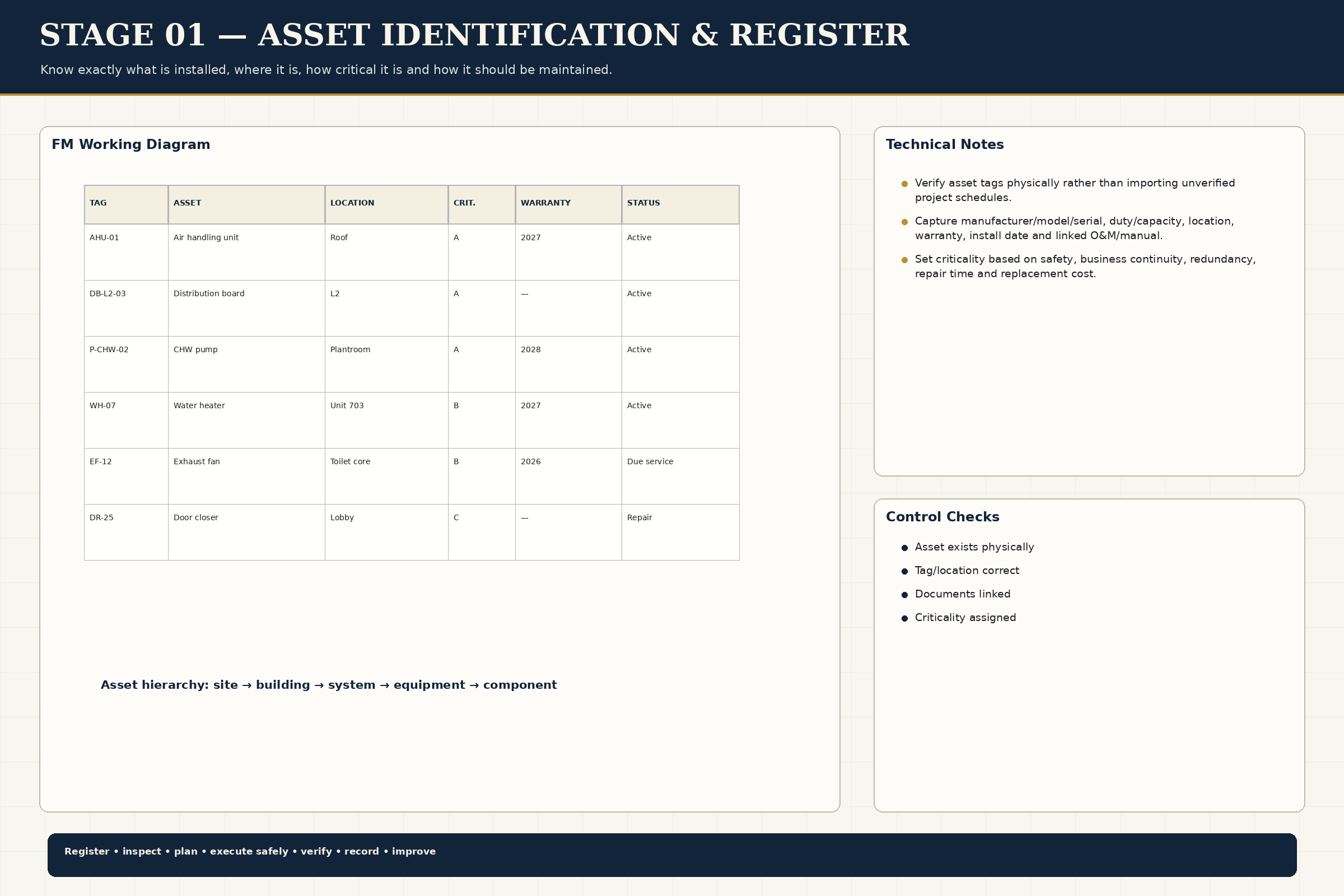Click the Control Checks heading
This screenshot has height=896, width=1344.
point(942,517)
